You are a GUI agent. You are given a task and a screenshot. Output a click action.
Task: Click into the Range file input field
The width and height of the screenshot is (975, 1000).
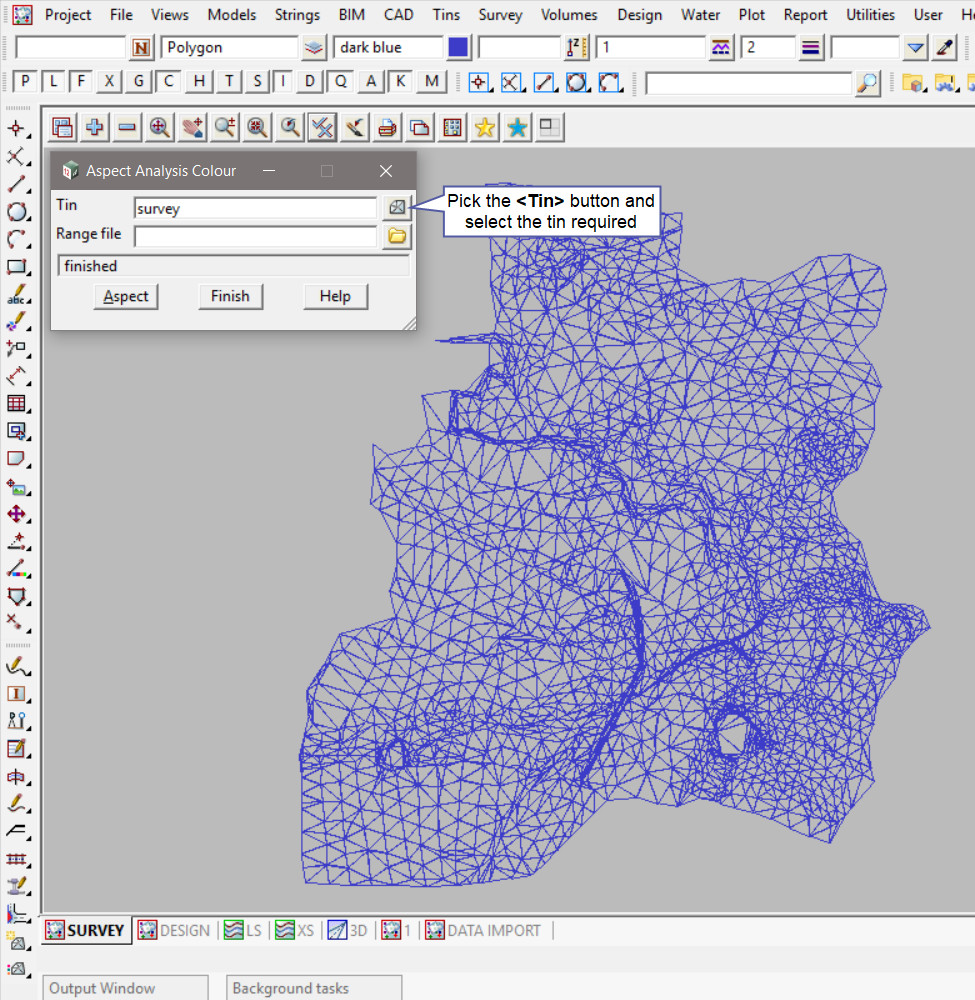tap(255, 236)
